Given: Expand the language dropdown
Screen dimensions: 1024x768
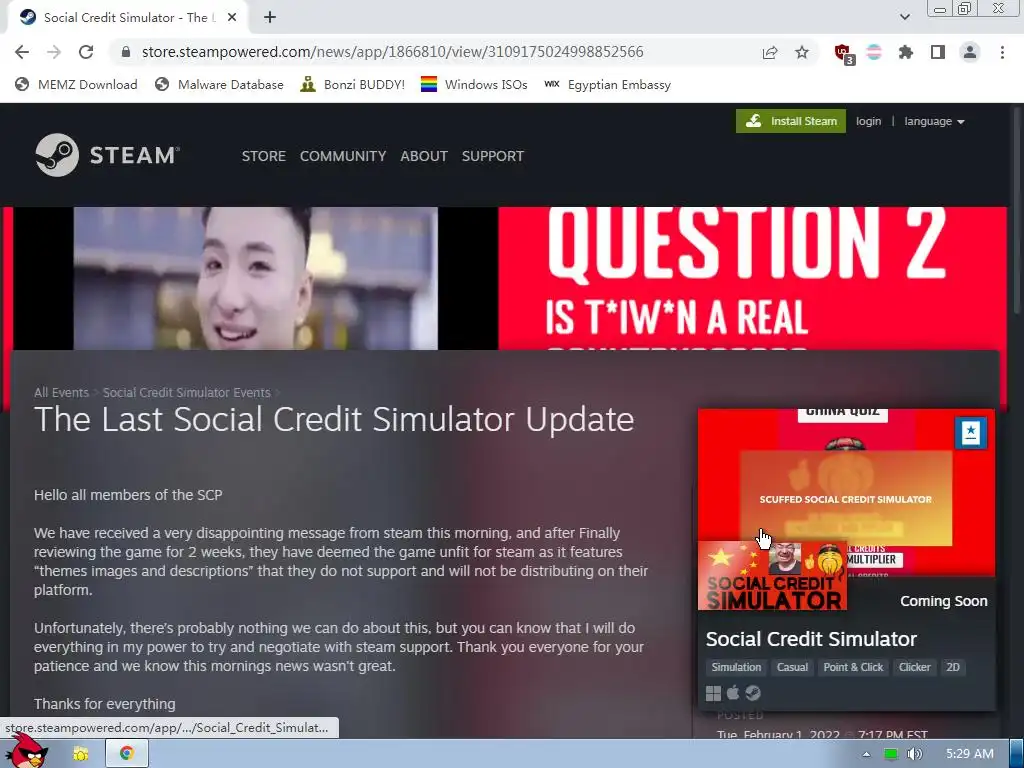Looking at the screenshot, I should [x=934, y=121].
